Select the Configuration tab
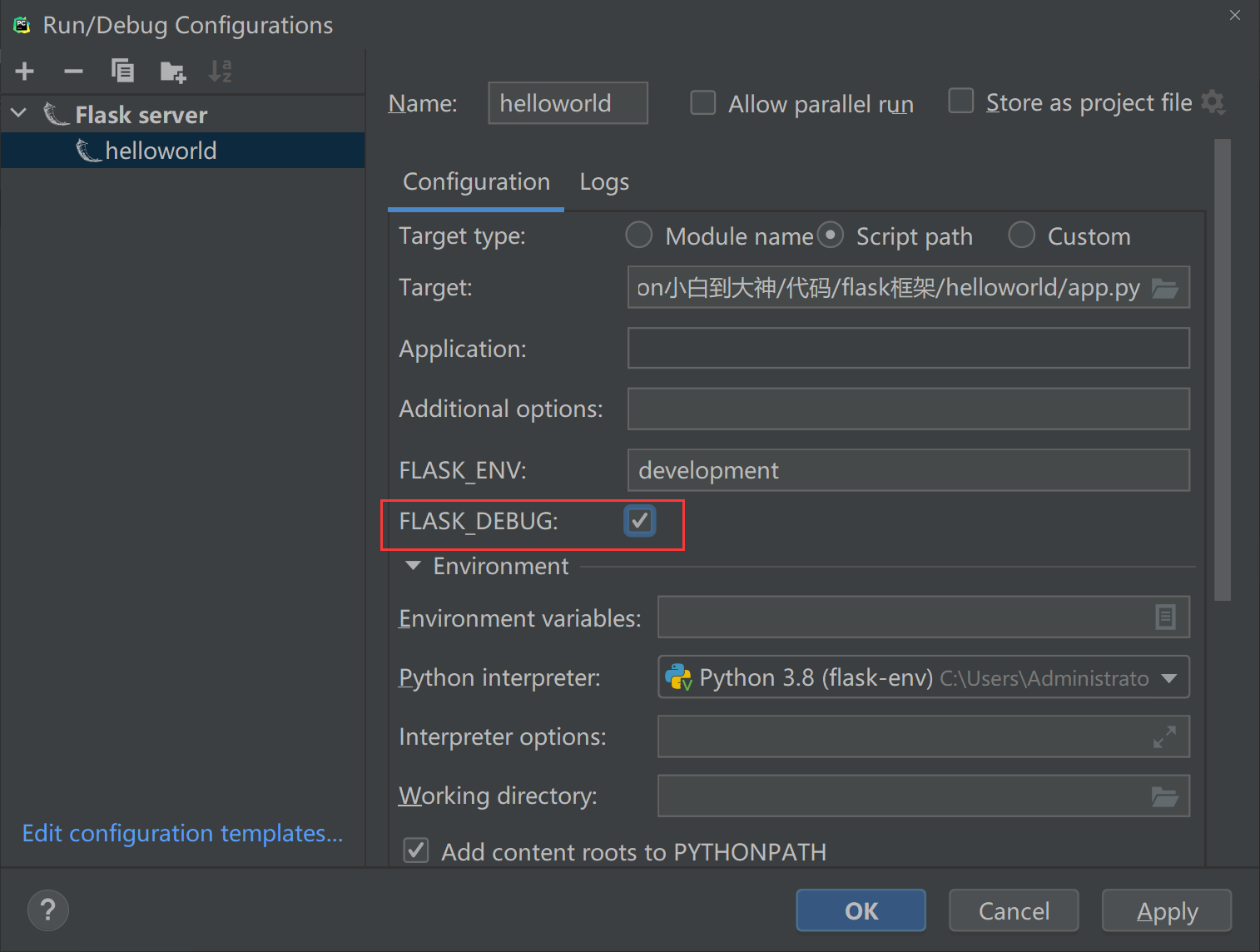The image size is (1260, 952). point(476,182)
